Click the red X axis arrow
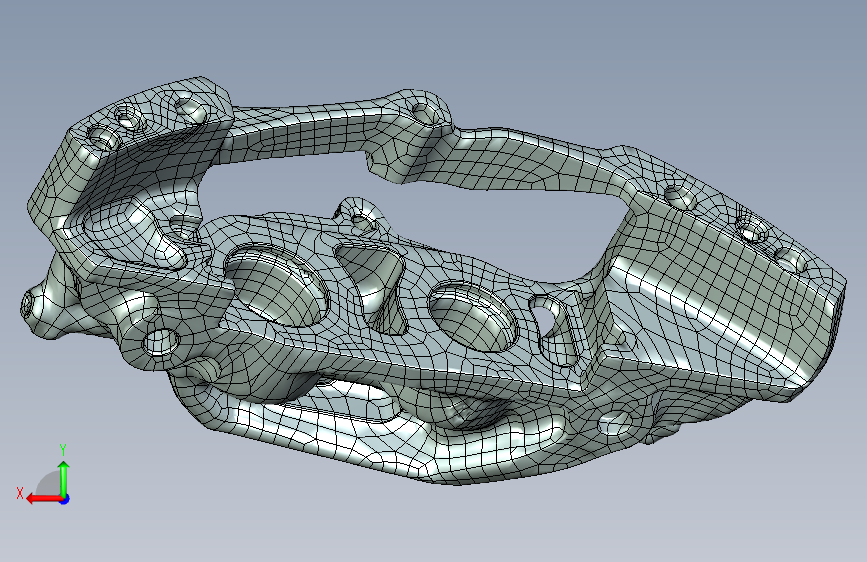Image resolution: width=867 pixels, height=562 pixels. pyautogui.click(x=44, y=499)
